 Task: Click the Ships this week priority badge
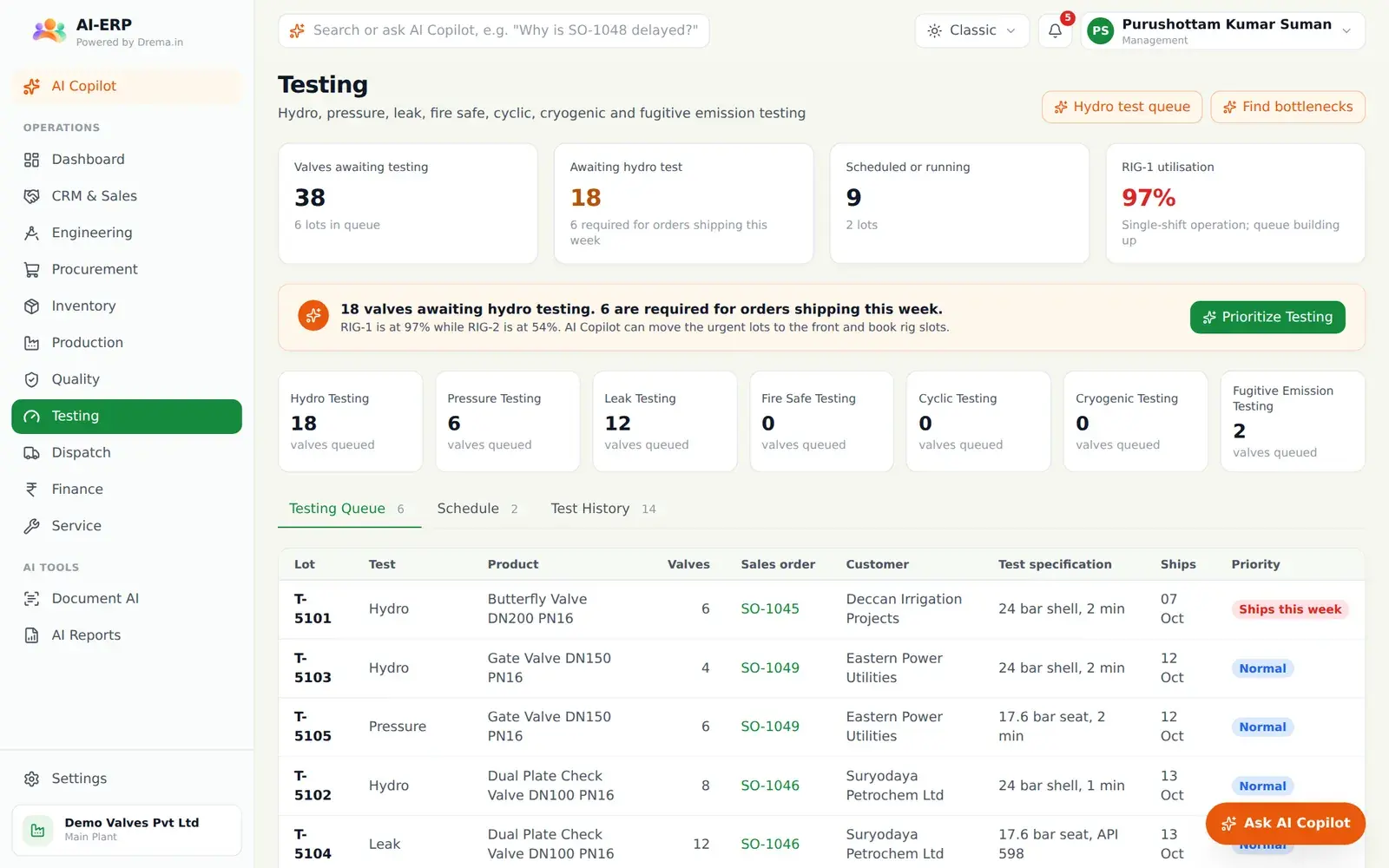(1289, 609)
